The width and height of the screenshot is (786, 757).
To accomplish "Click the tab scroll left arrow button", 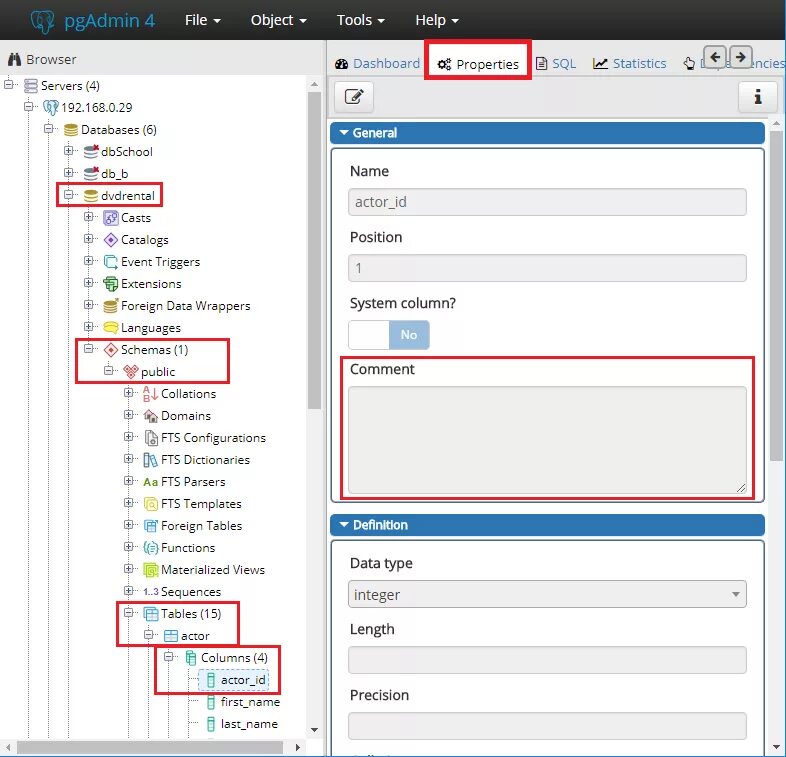I will tap(715, 58).
